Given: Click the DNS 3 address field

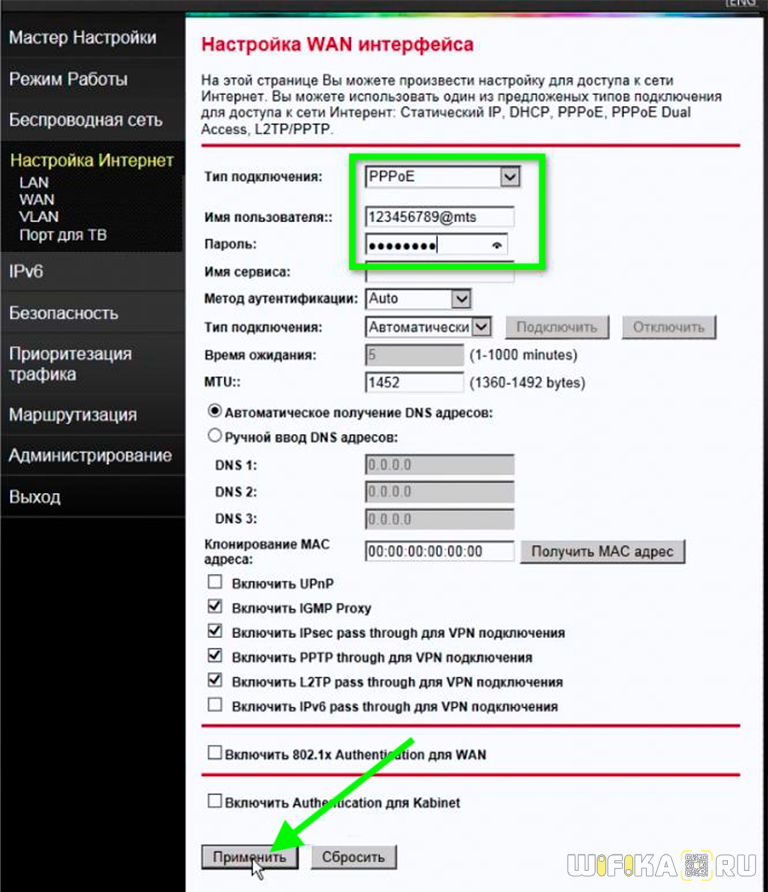Looking at the screenshot, I should click(x=439, y=519).
